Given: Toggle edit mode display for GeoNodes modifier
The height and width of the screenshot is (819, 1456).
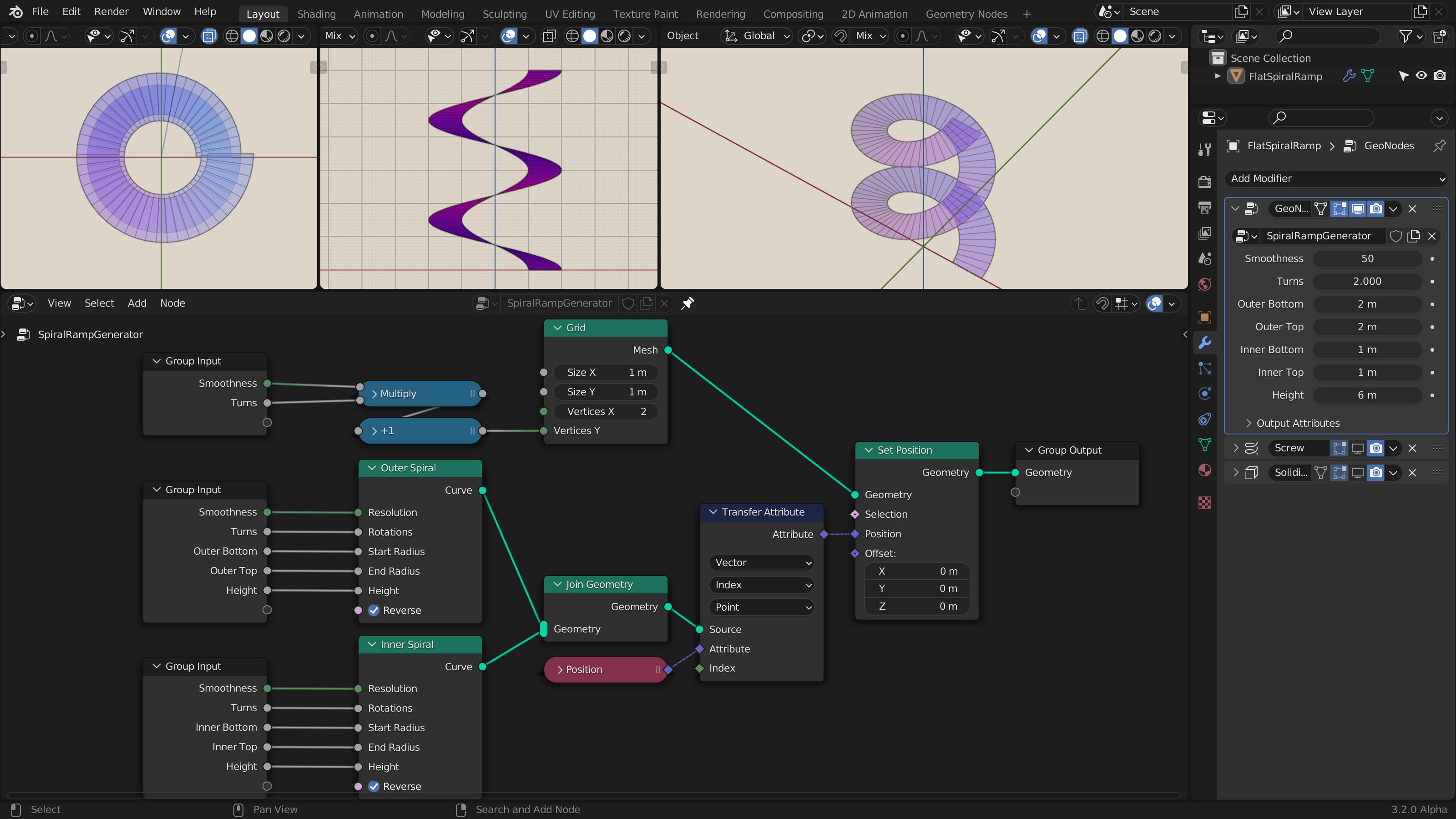Looking at the screenshot, I should 1339,209.
